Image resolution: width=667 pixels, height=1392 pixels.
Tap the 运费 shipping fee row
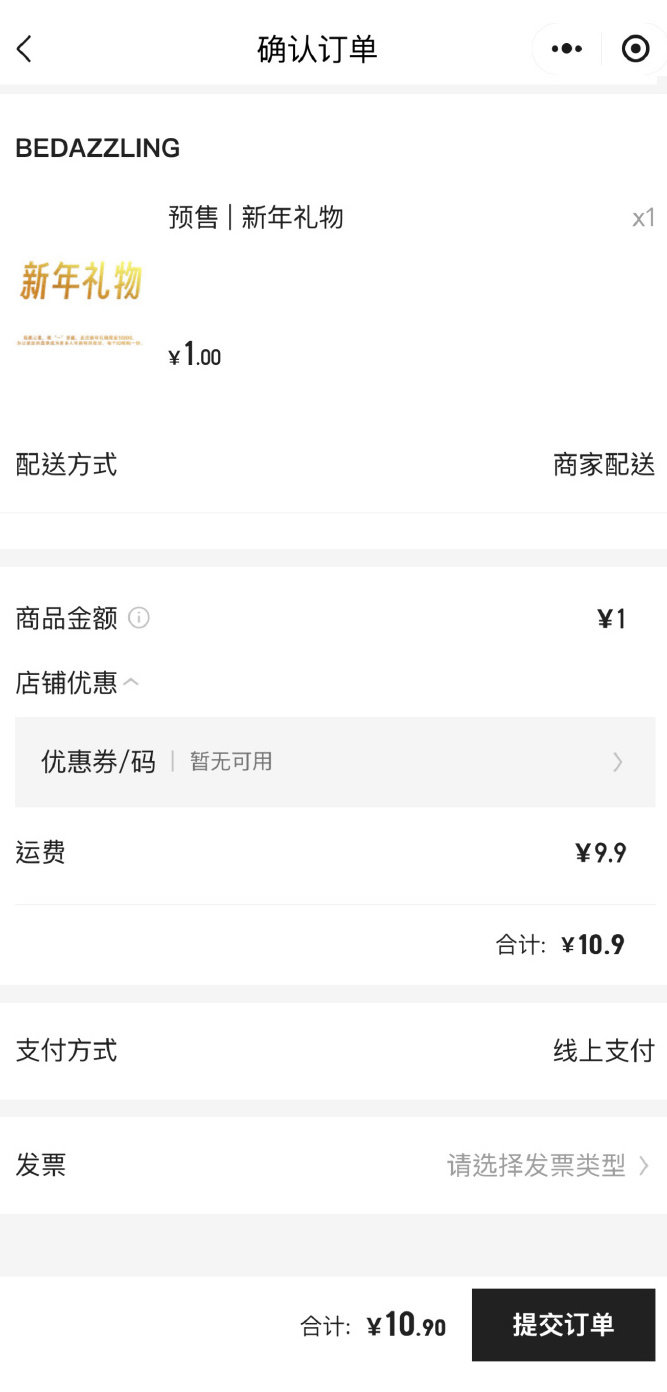point(334,853)
